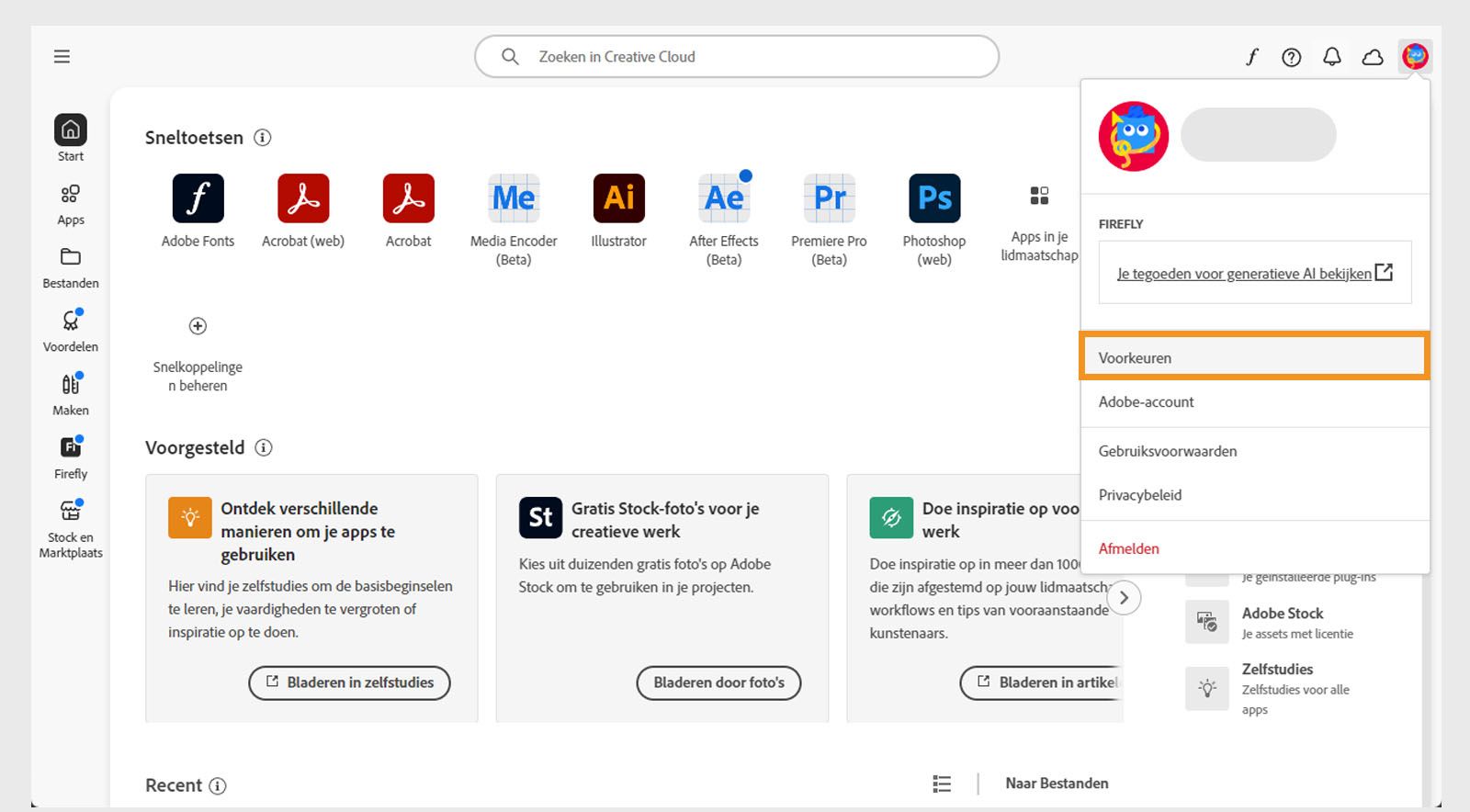Image resolution: width=1470 pixels, height=812 pixels.
Task: Click info icon next to Recent
Action: point(218,786)
